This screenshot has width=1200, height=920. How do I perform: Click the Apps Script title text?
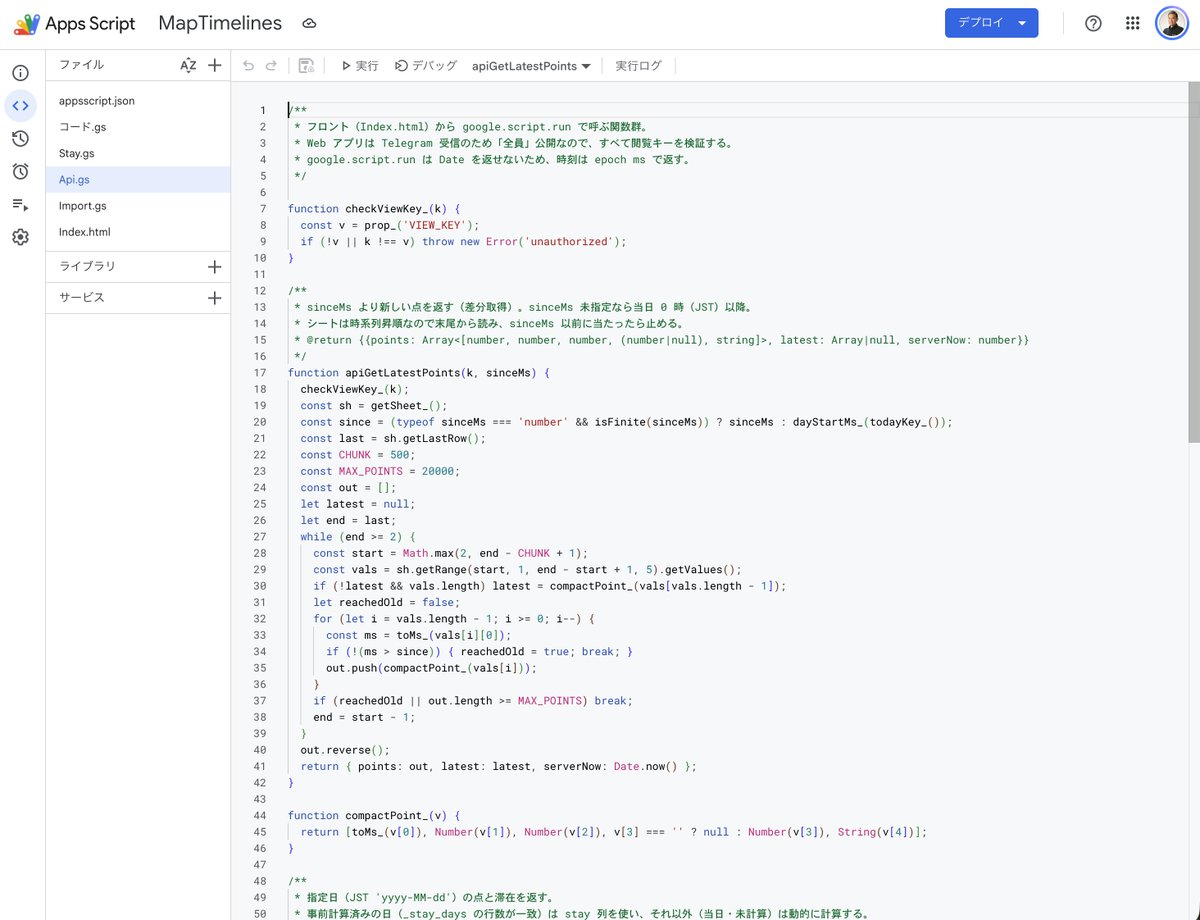(90, 24)
